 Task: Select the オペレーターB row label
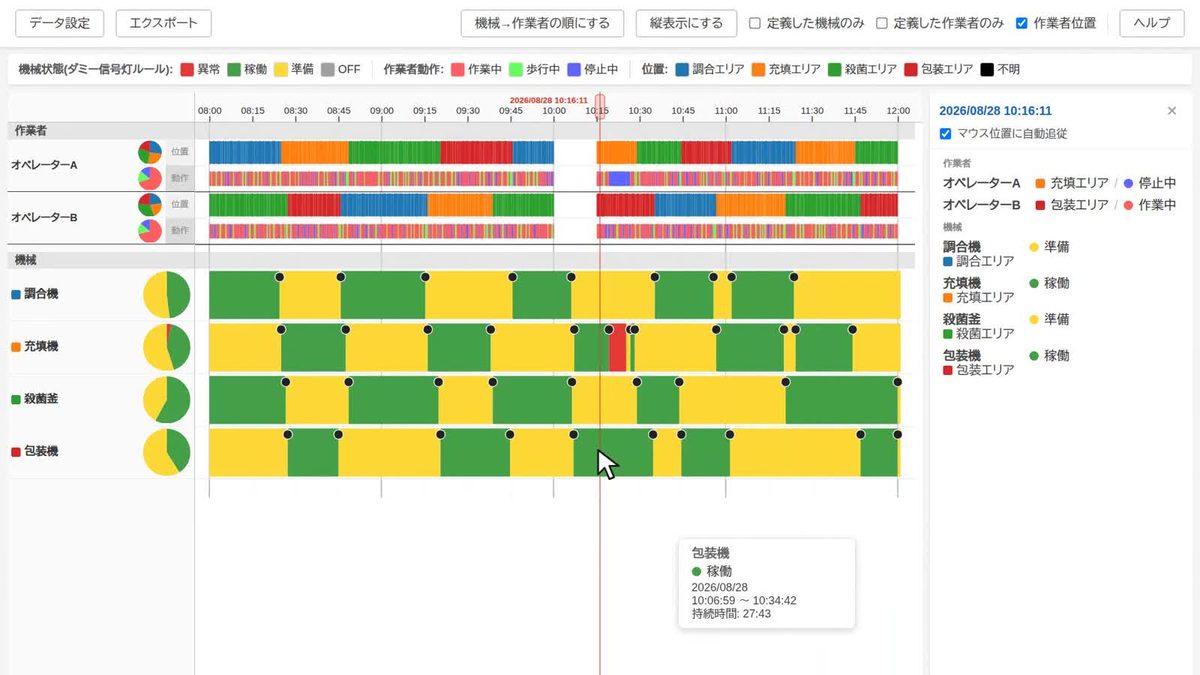(x=44, y=217)
